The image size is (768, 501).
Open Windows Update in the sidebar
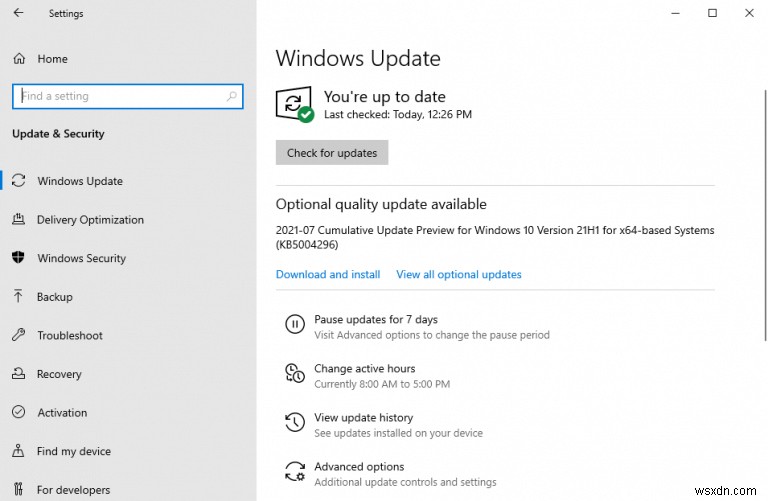[80, 181]
